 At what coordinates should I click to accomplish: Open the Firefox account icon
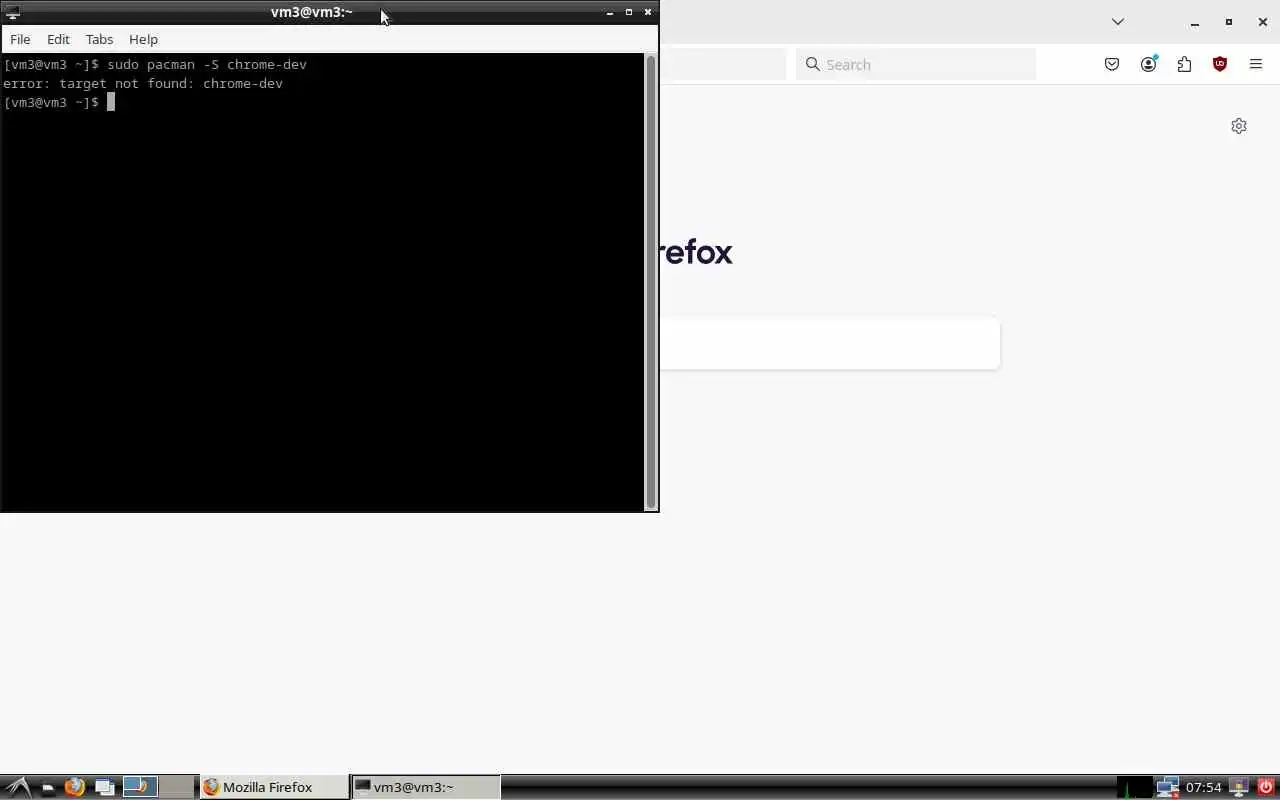(x=1148, y=64)
